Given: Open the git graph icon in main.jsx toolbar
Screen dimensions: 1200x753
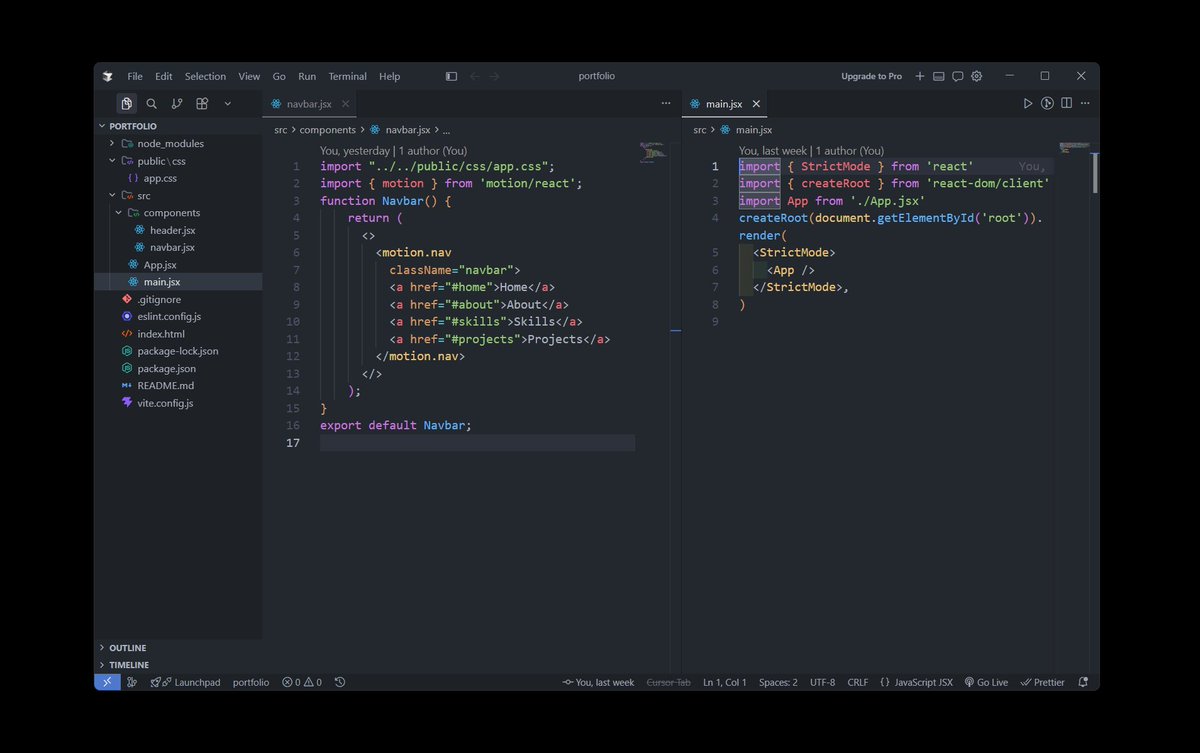Looking at the screenshot, I should click(1047, 103).
